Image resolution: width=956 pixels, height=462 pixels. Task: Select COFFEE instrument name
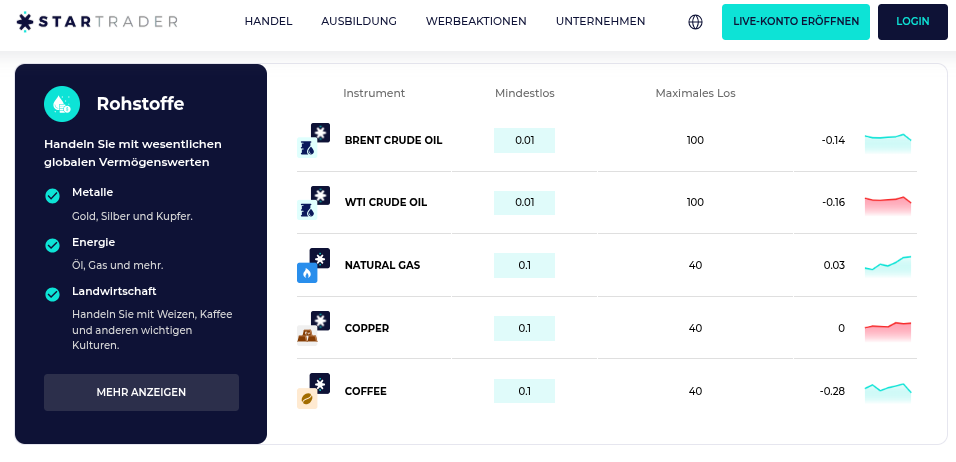coord(366,391)
